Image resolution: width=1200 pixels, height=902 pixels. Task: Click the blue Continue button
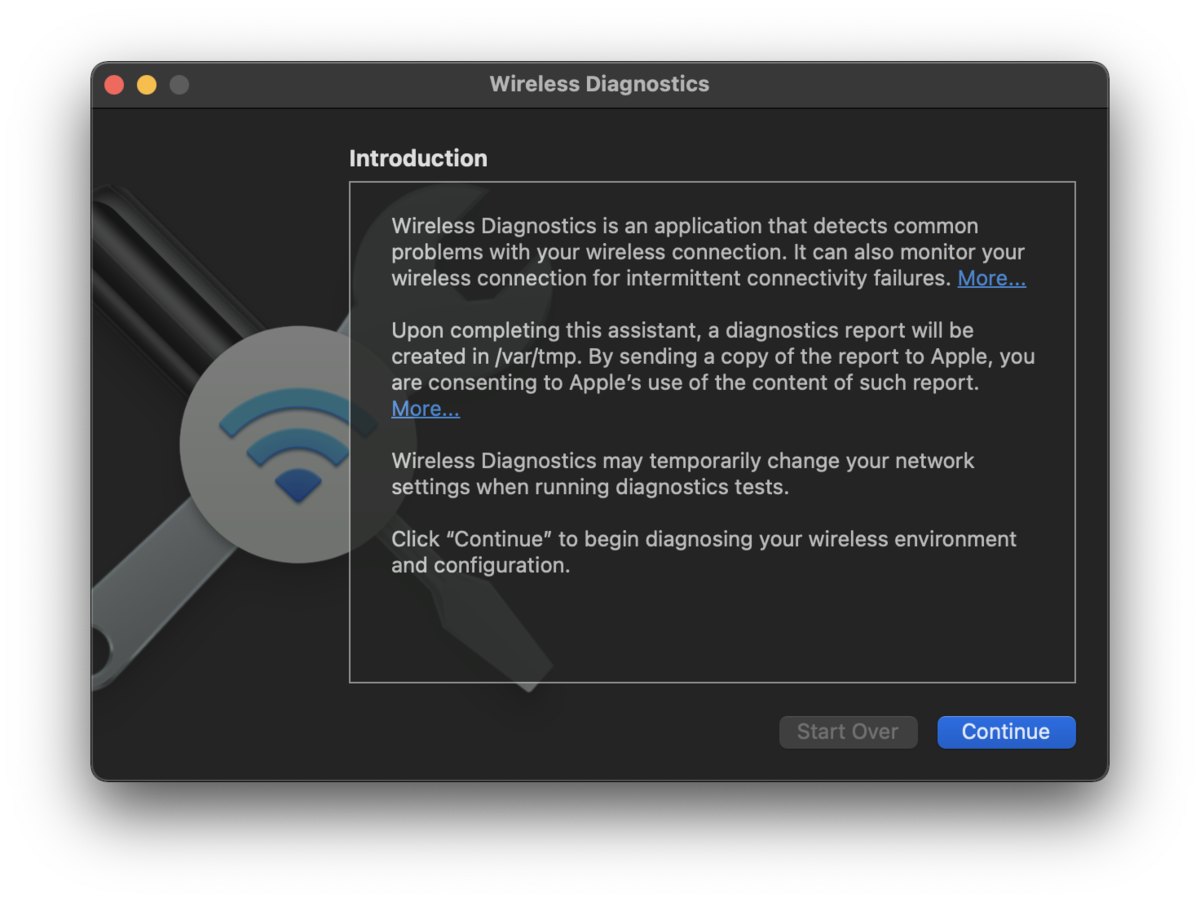coord(1006,732)
